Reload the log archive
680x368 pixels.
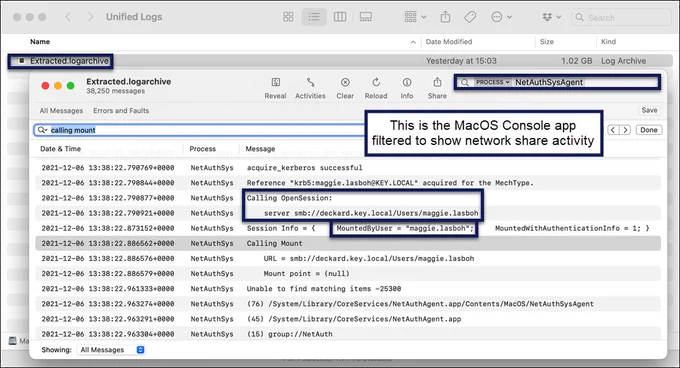376,82
